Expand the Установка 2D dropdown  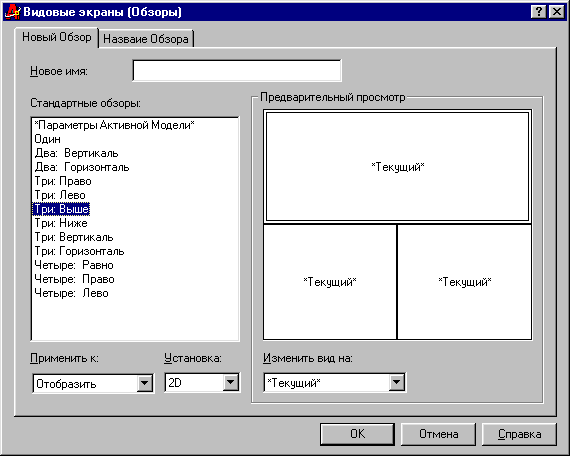point(231,382)
